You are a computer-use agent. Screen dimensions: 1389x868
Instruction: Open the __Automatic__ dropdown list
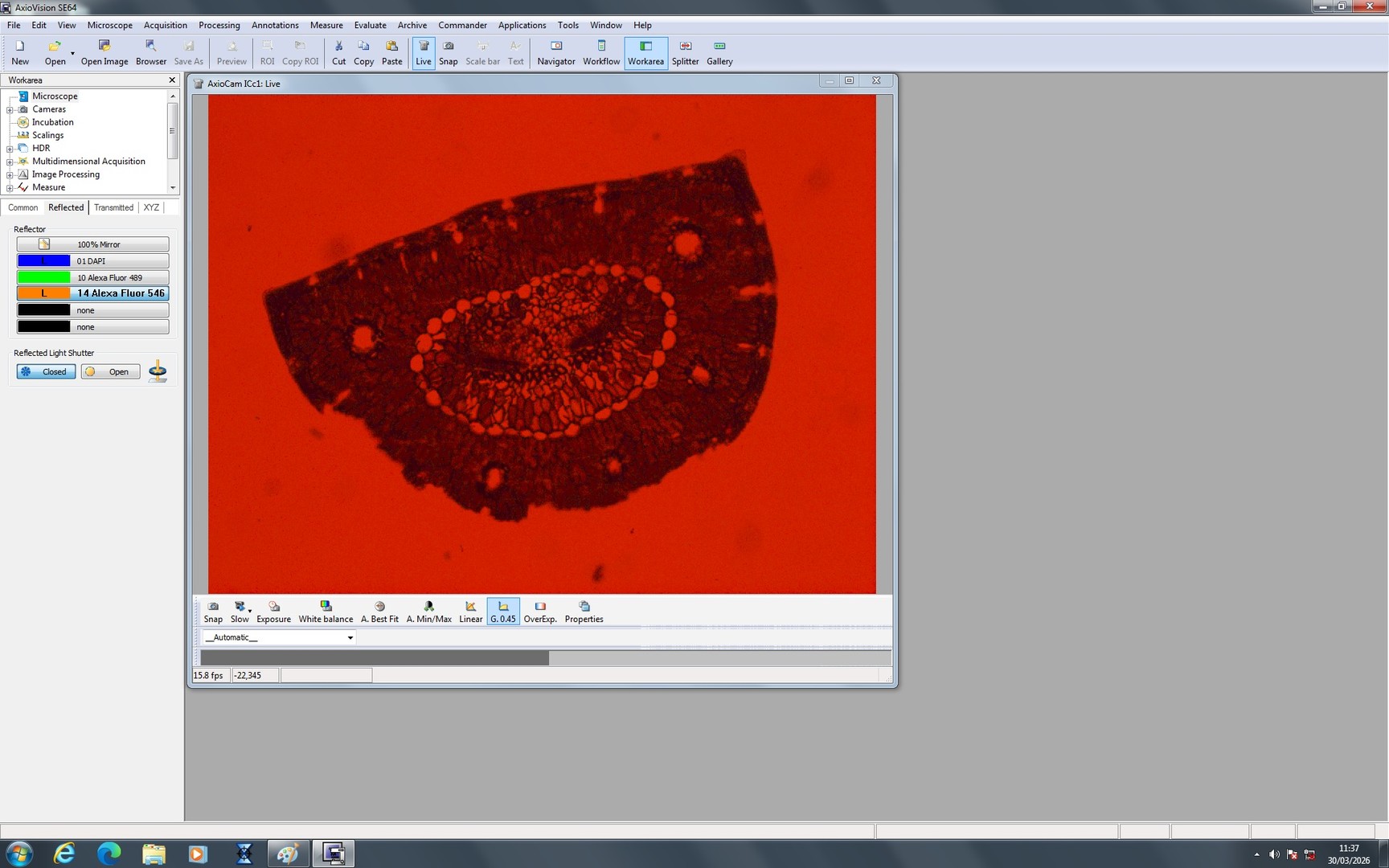[349, 637]
